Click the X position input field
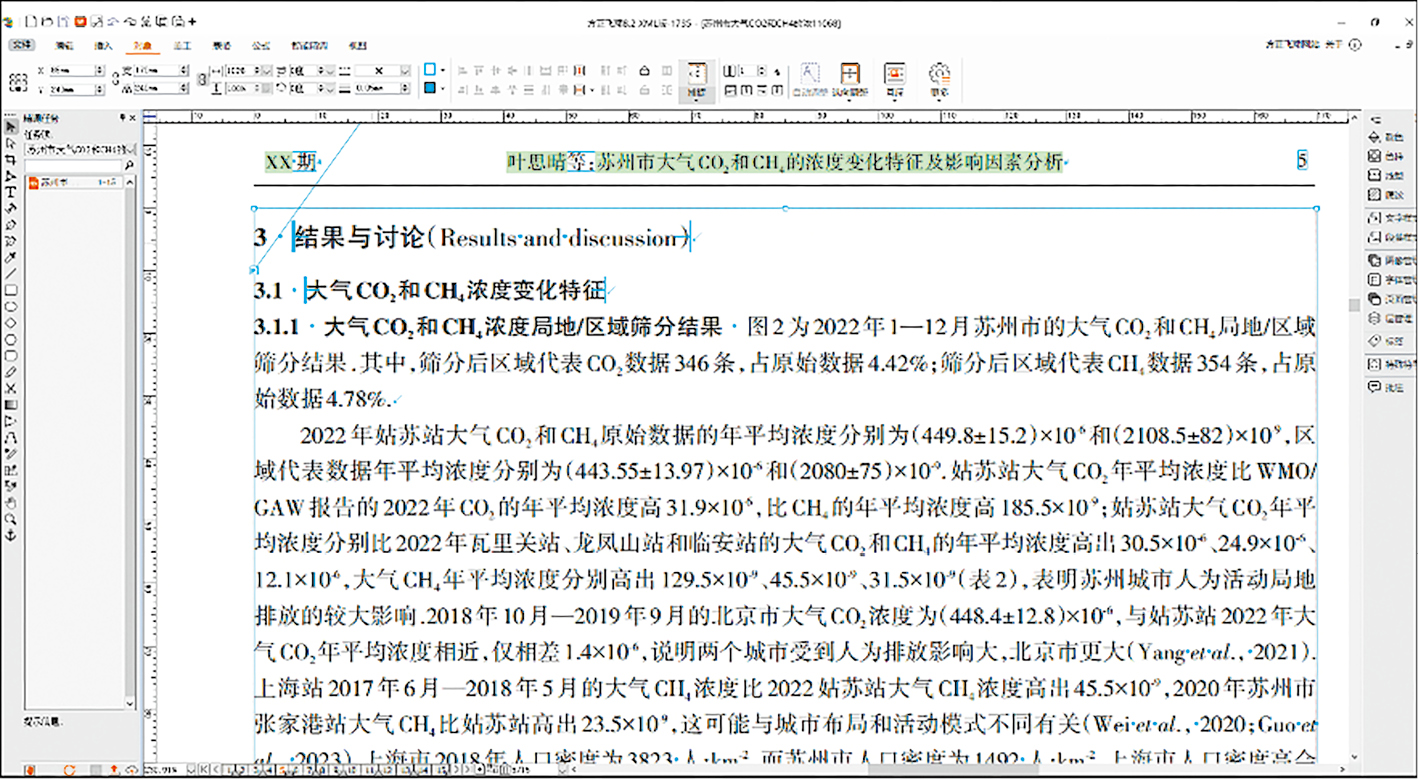This screenshot has height=780, width=1418. pyautogui.click(x=75, y=71)
